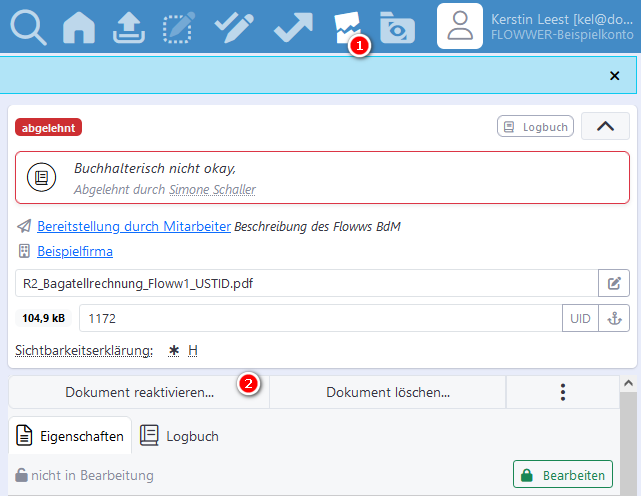Go to the home icon
Image resolution: width=641 pixels, height=496 pixels.
tap(80, 27)
